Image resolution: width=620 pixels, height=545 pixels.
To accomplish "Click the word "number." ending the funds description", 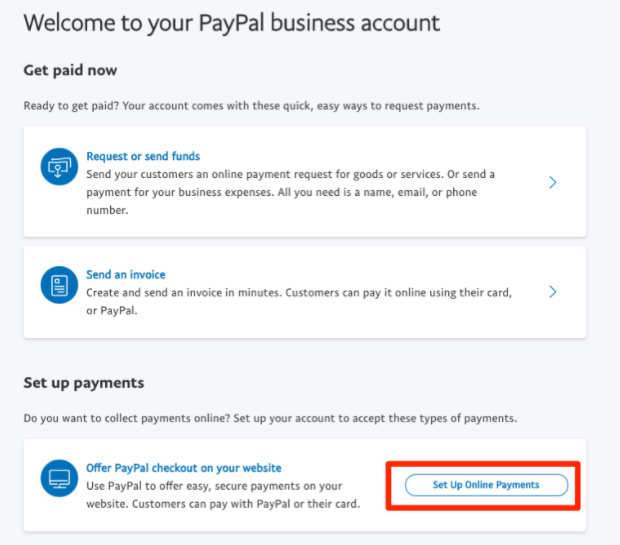I will tap(108, 210).
